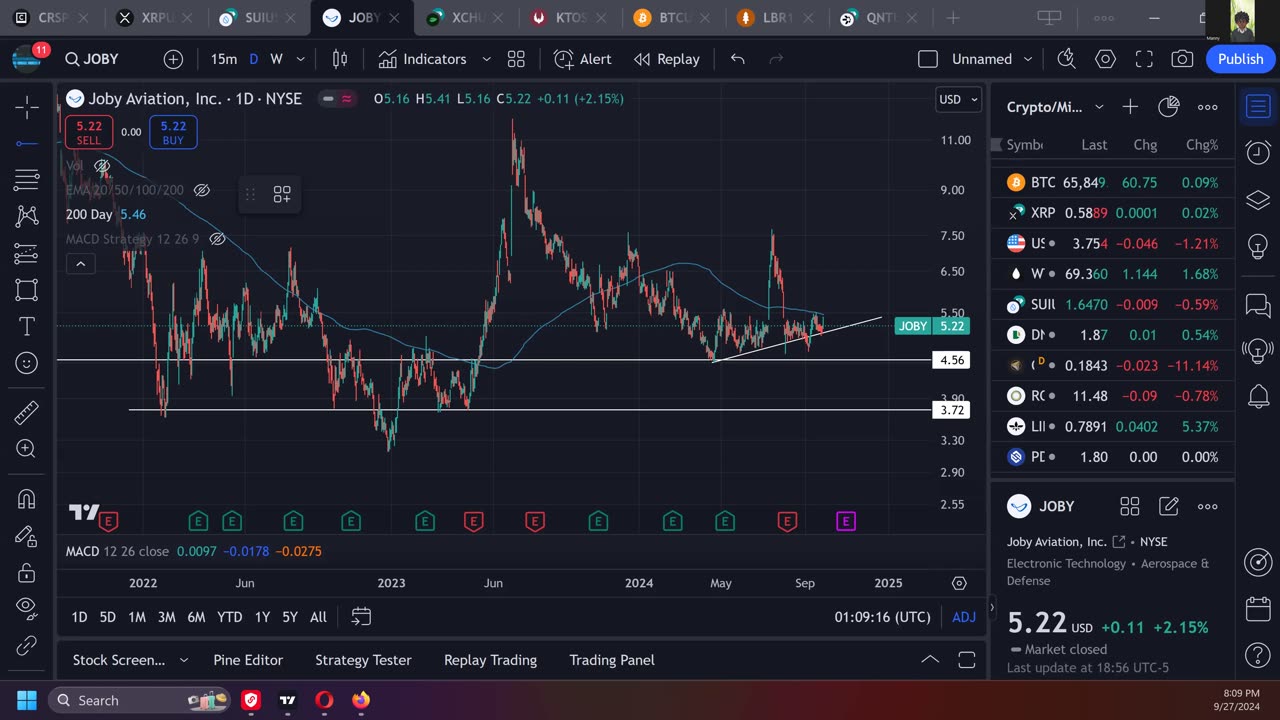Viewport: 1280px width, 720px height.
Task: Select the zoom in tool
Action: 27,449
